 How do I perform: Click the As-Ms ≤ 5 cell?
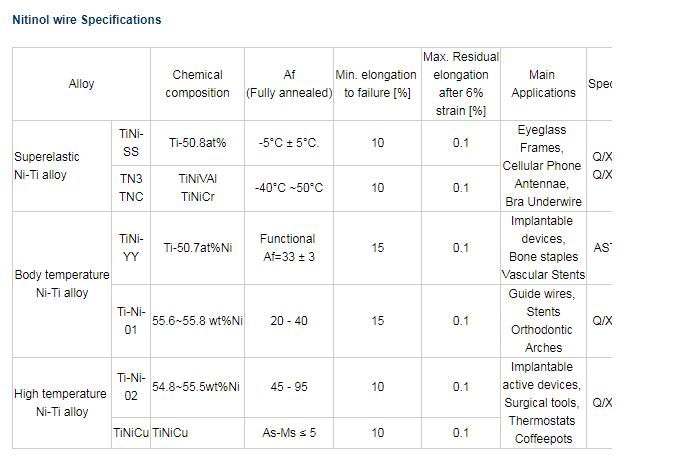289,433
